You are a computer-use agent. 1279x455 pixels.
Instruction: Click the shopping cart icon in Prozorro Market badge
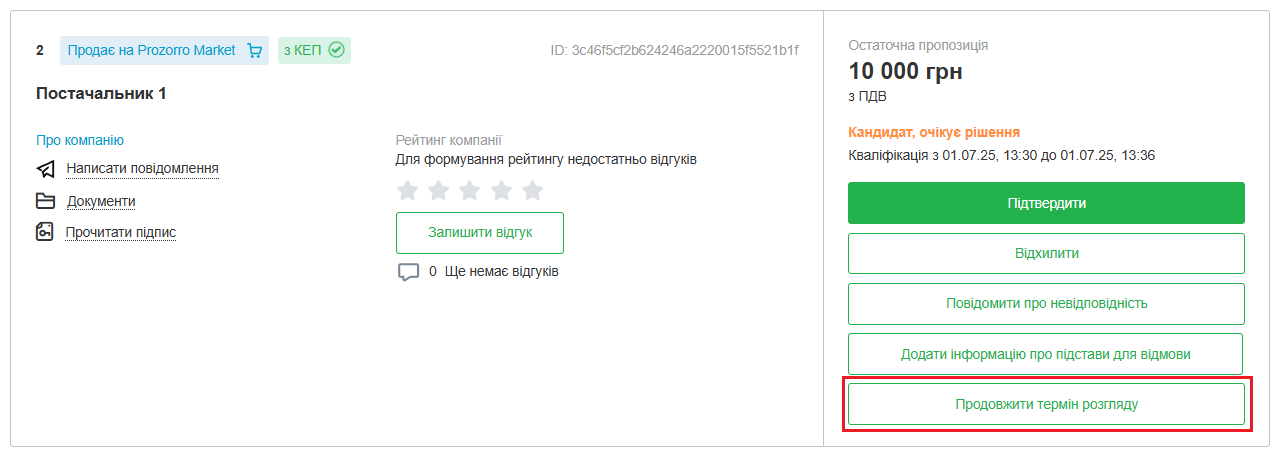point(254,50)
